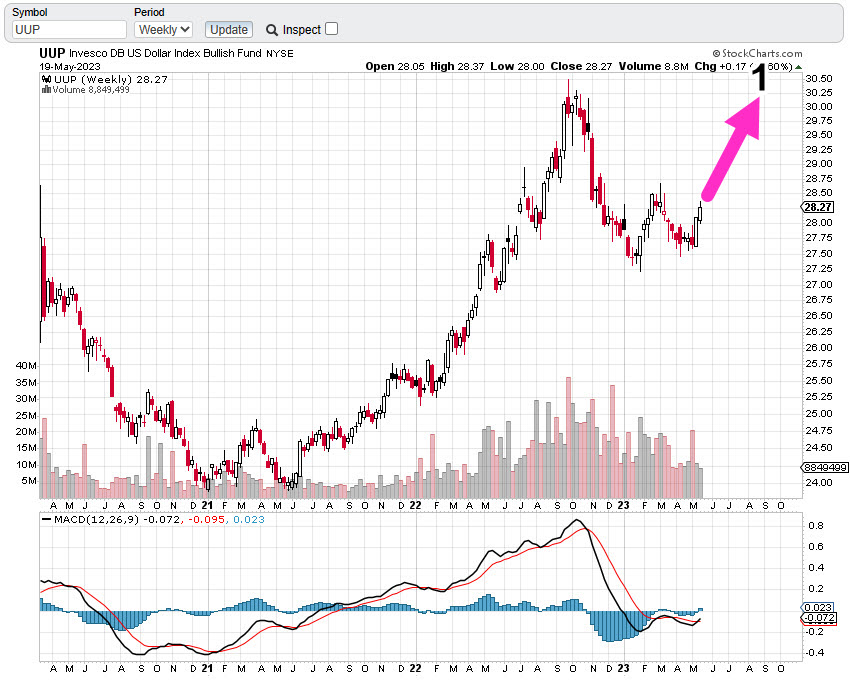Click the 0.023 MACD histogram value label
850x680 pixels.
tap(819, 608)
